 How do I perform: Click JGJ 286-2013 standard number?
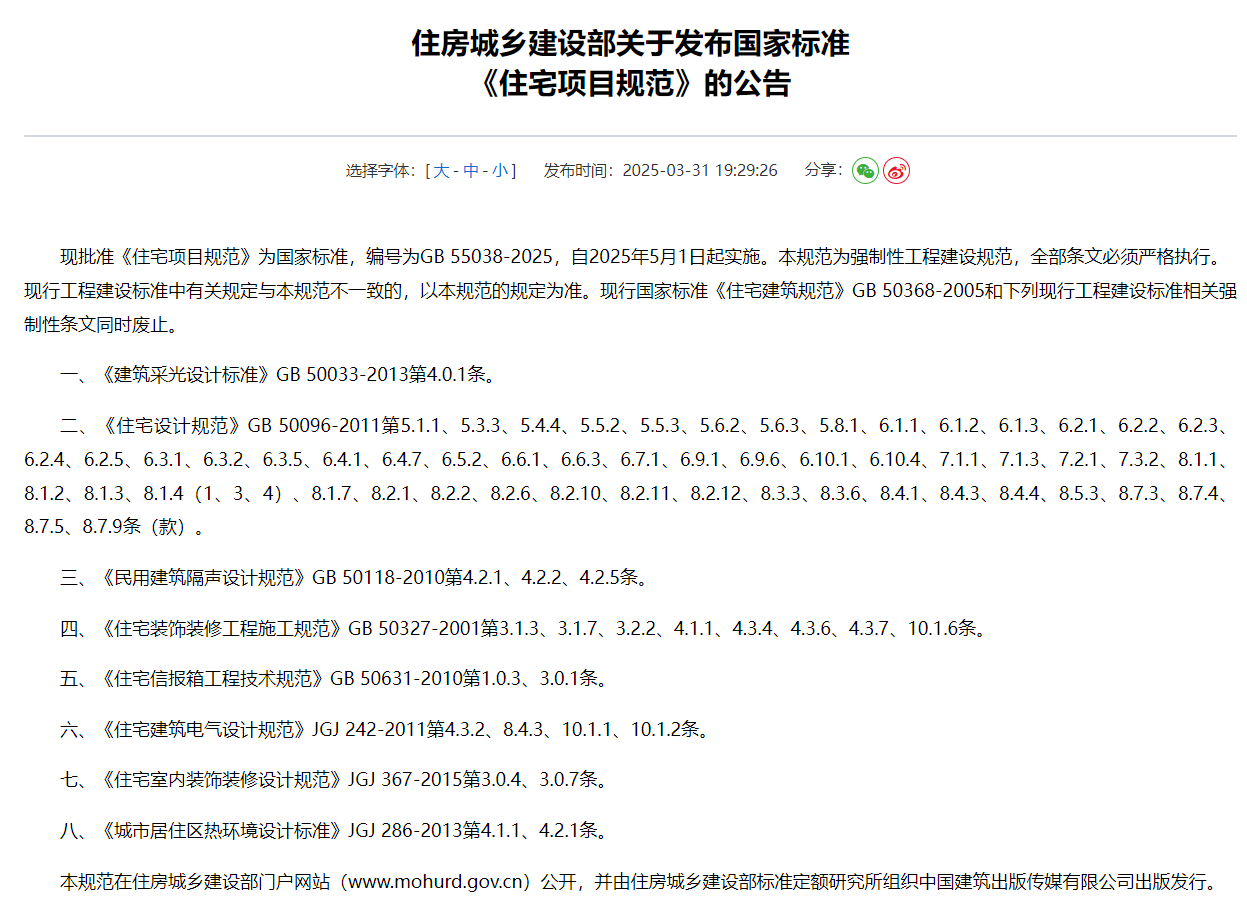(x=405, y=830)
